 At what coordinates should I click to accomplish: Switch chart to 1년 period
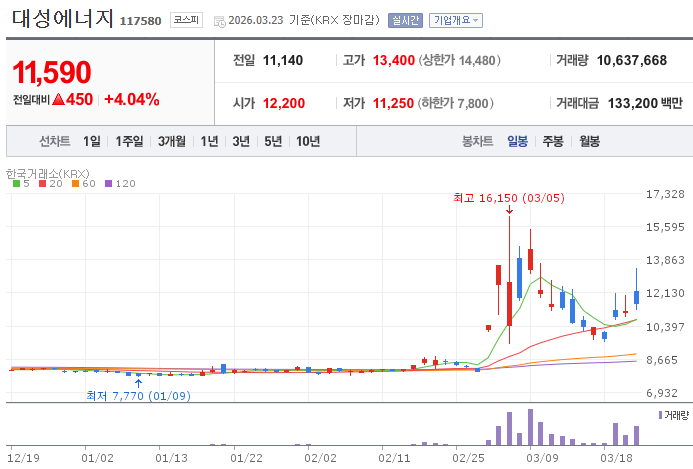tap(209, 141)
